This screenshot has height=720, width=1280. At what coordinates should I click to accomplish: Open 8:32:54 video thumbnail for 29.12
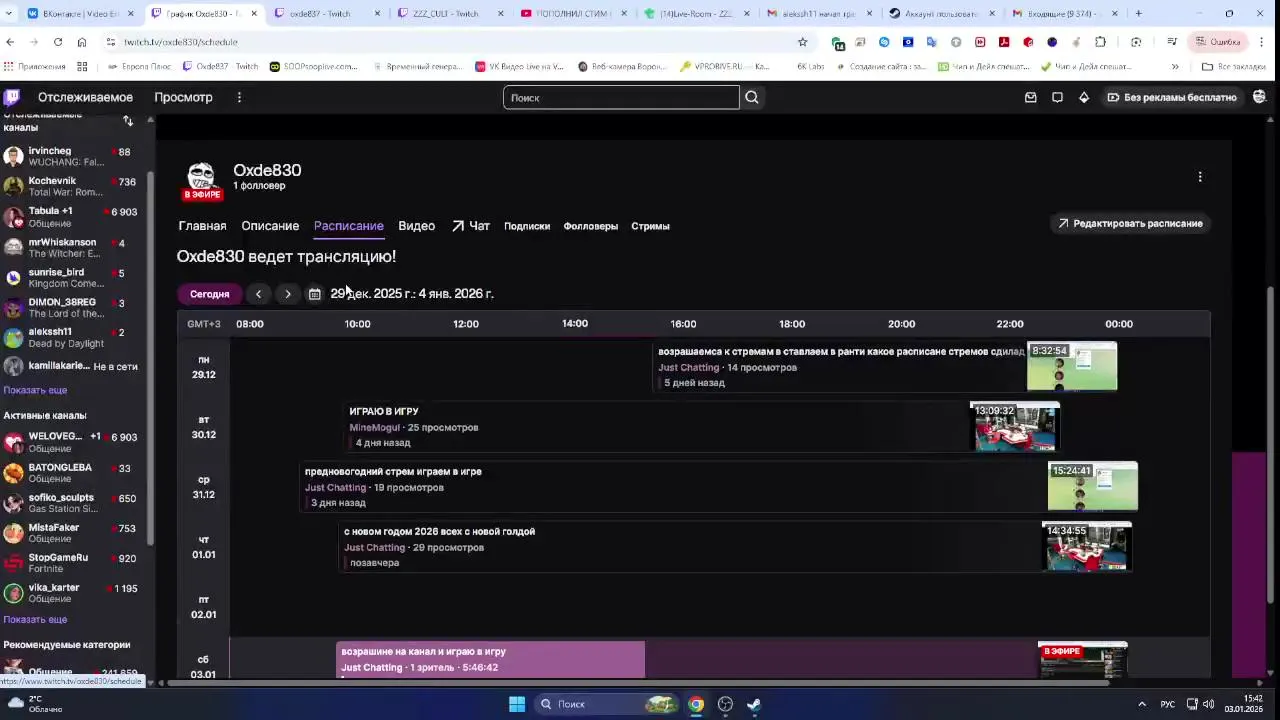(1072, 366)
